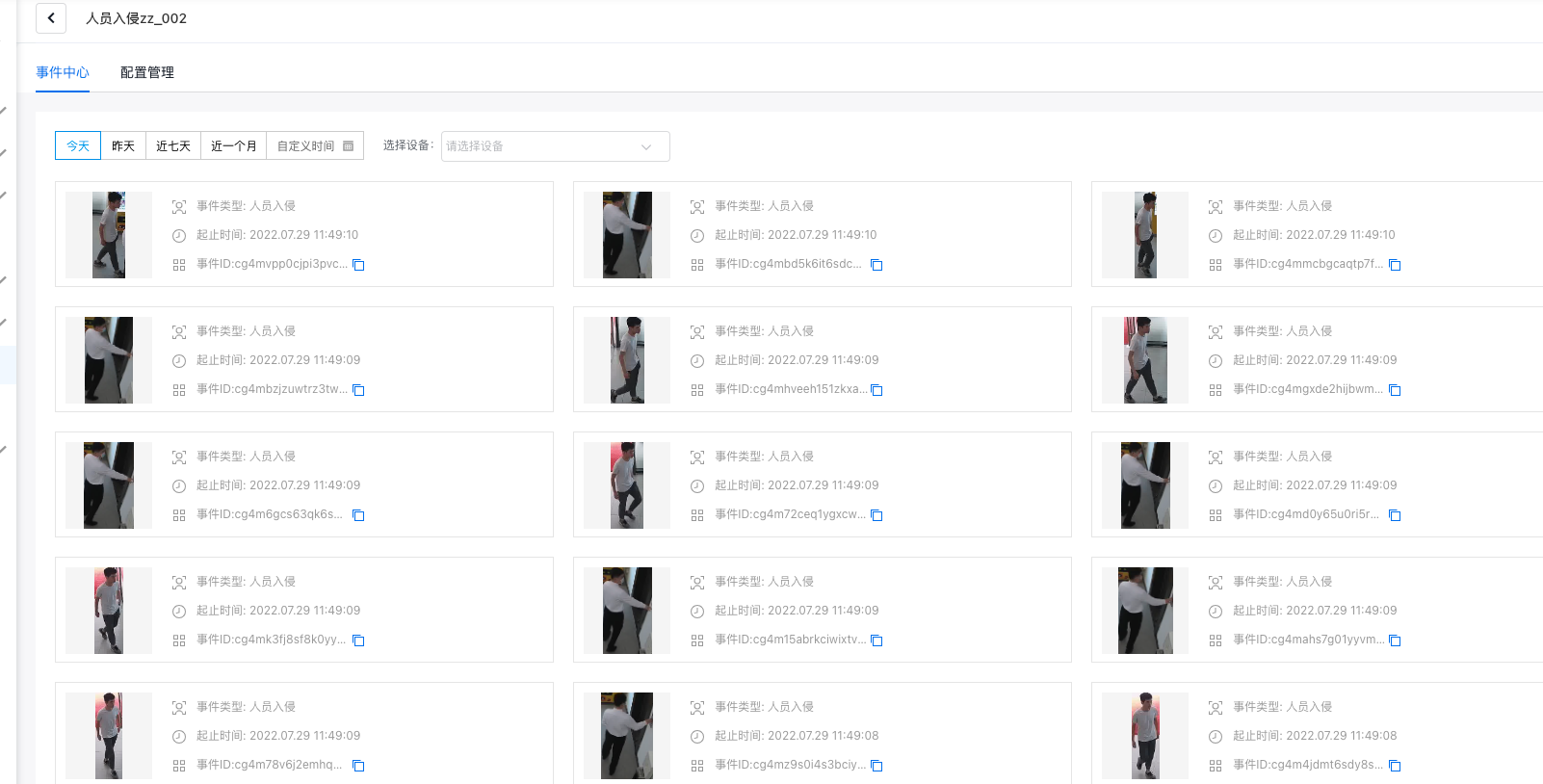Copy event ID cg4mbd5k6it6sdc
The height and width of the screenshot is (784, 1543).
coord(876,265)
